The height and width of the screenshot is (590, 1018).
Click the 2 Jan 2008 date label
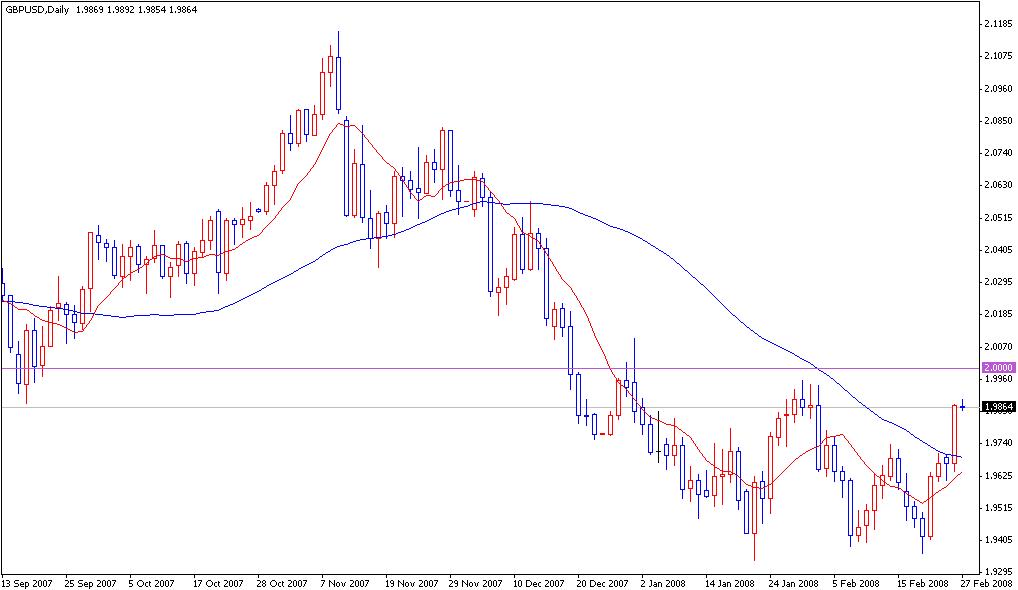663,584
